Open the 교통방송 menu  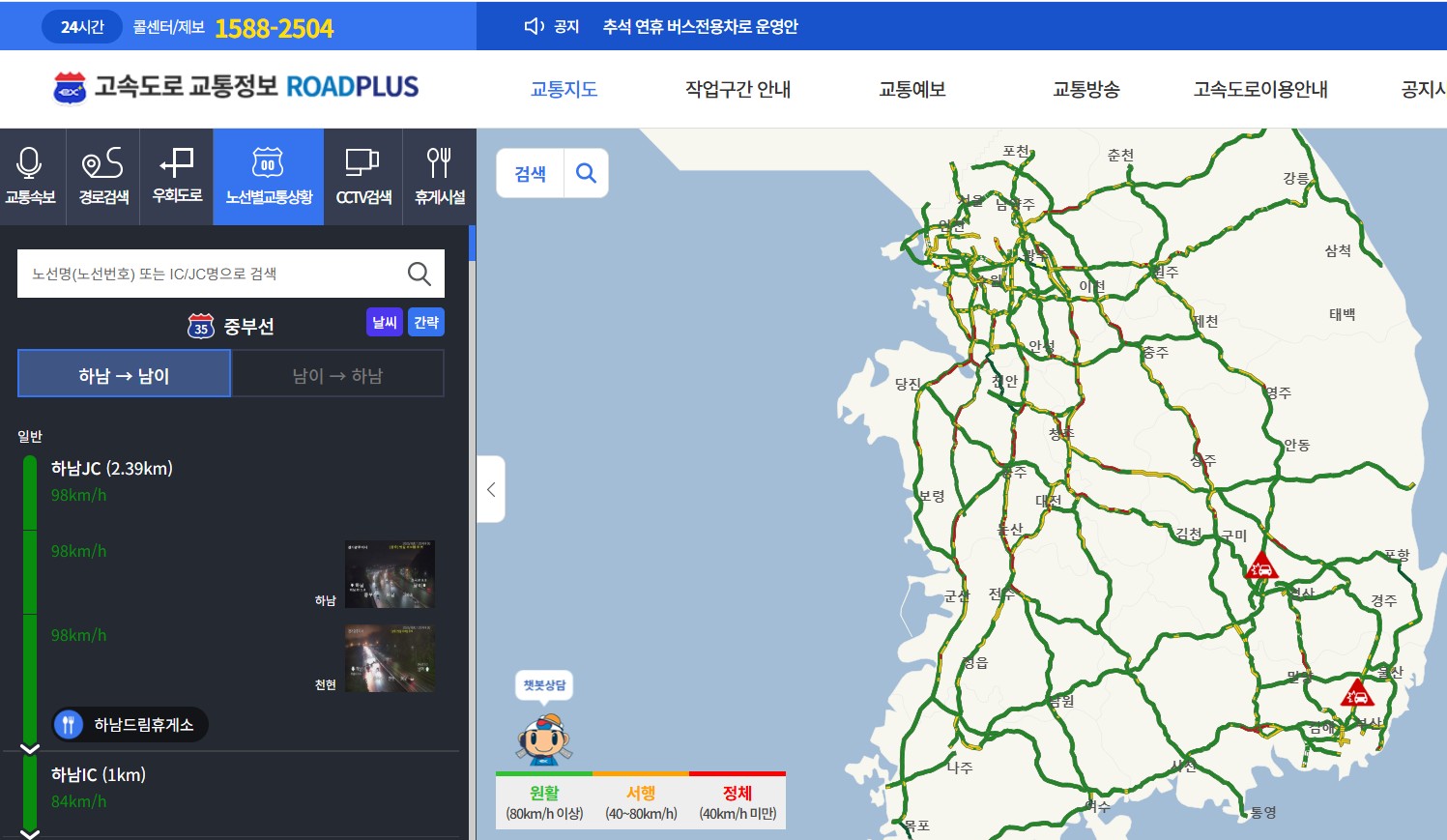[x=1085, y=89]
